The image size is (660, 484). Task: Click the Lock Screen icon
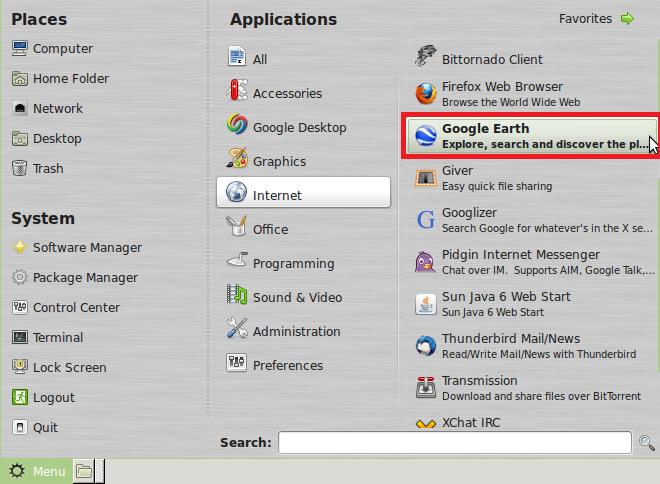[20, 367]
